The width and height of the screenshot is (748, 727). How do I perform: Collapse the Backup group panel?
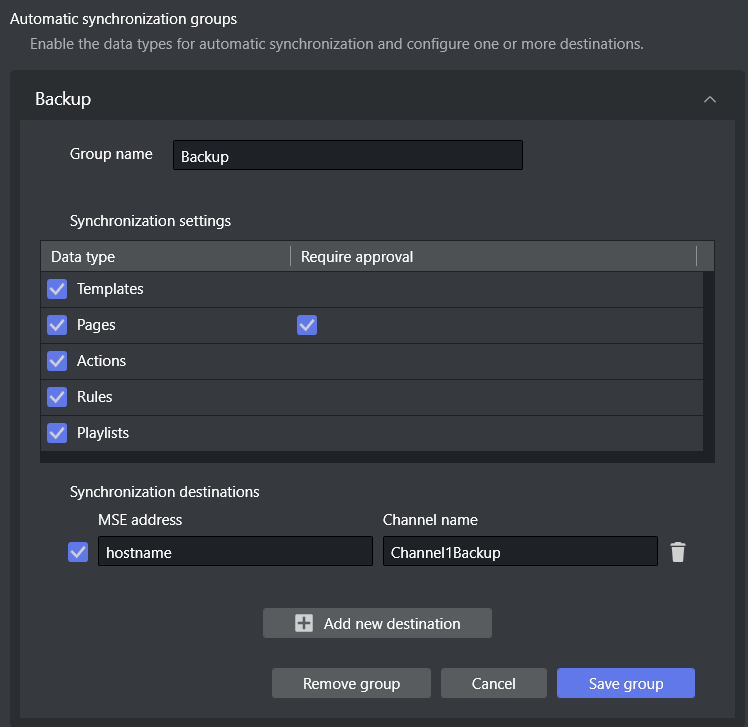coord(710,99)
